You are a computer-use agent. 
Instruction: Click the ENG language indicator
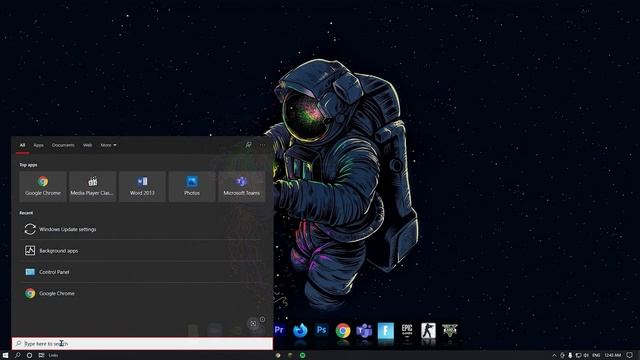click(x=596, y=356)
